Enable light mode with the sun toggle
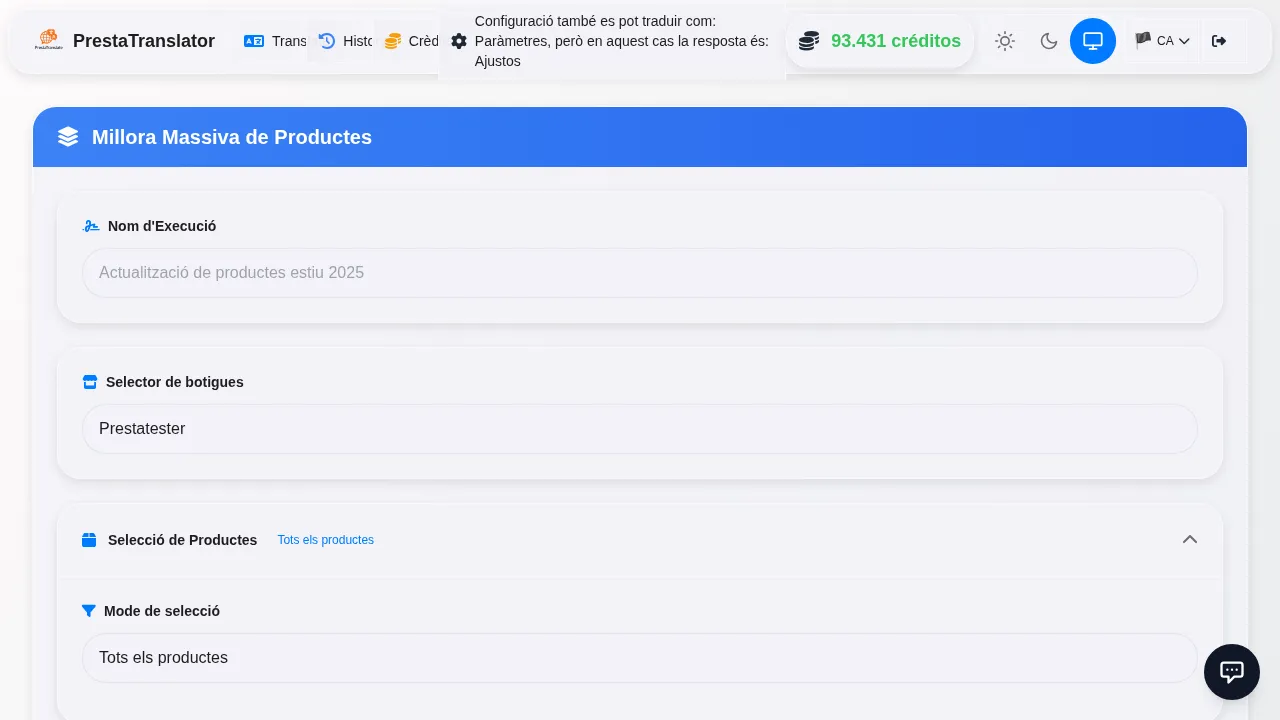The image size is (1280, 720). pos(1005,41)
